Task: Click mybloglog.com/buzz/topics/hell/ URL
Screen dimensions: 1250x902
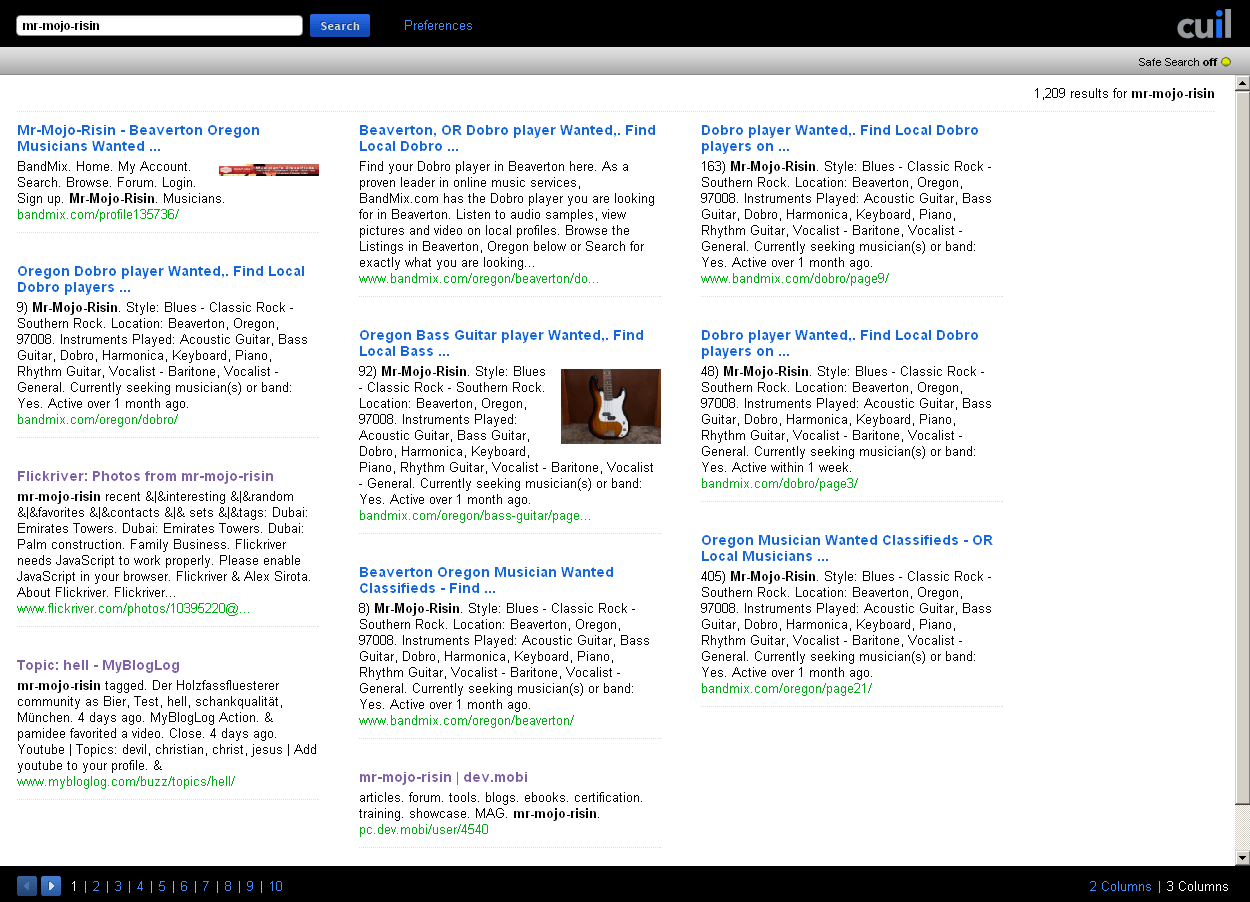Action: click(x=126, y=782)
